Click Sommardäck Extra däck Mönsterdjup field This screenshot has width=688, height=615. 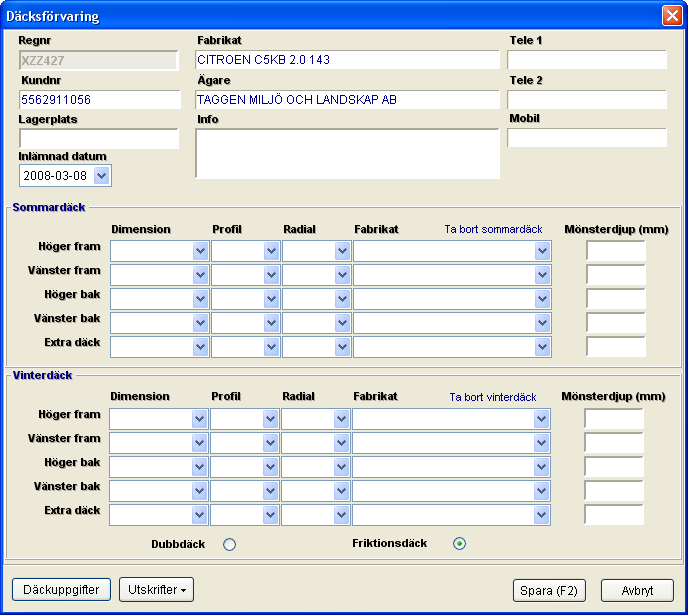(x=616, y=347)
